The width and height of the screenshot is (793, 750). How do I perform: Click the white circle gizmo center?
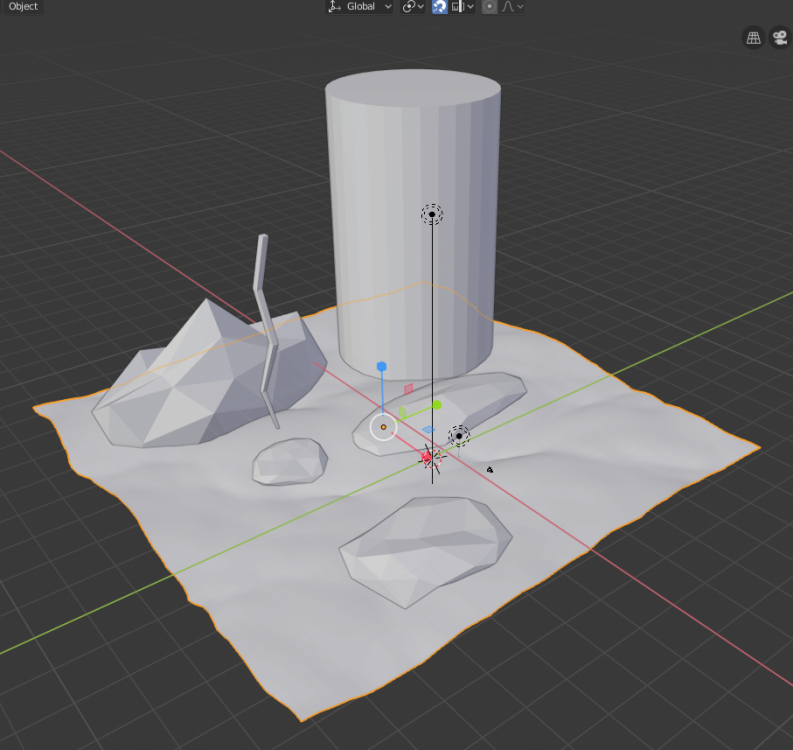point(383,427)
